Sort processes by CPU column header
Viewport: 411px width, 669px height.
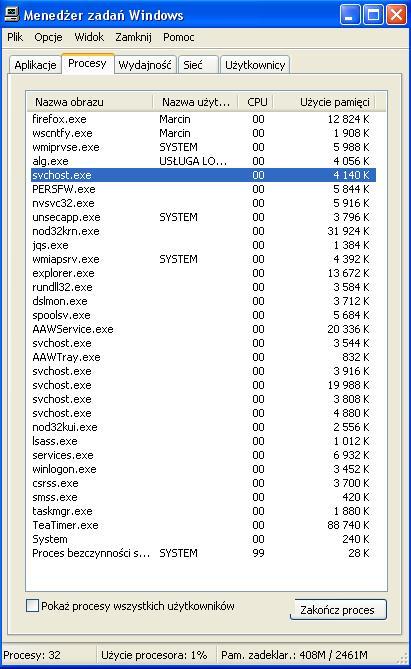tap(256, 102)
